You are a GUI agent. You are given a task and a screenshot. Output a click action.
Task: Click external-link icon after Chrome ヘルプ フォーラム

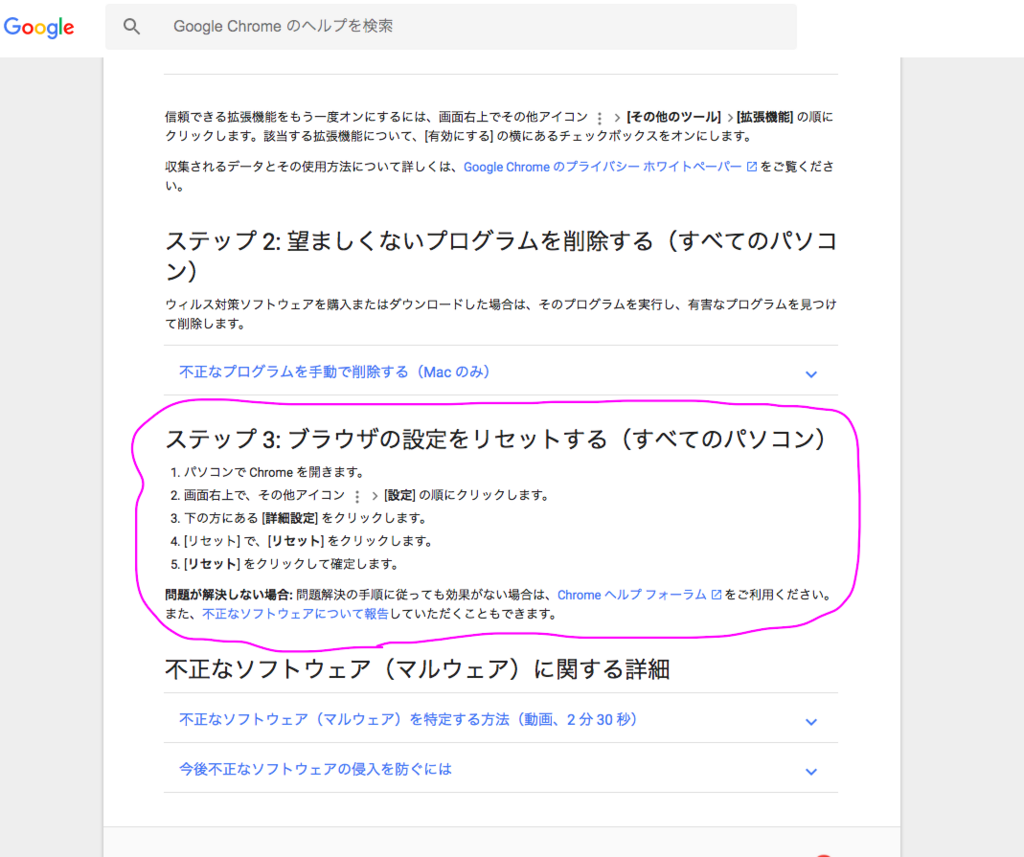click(x=716, y=595)
